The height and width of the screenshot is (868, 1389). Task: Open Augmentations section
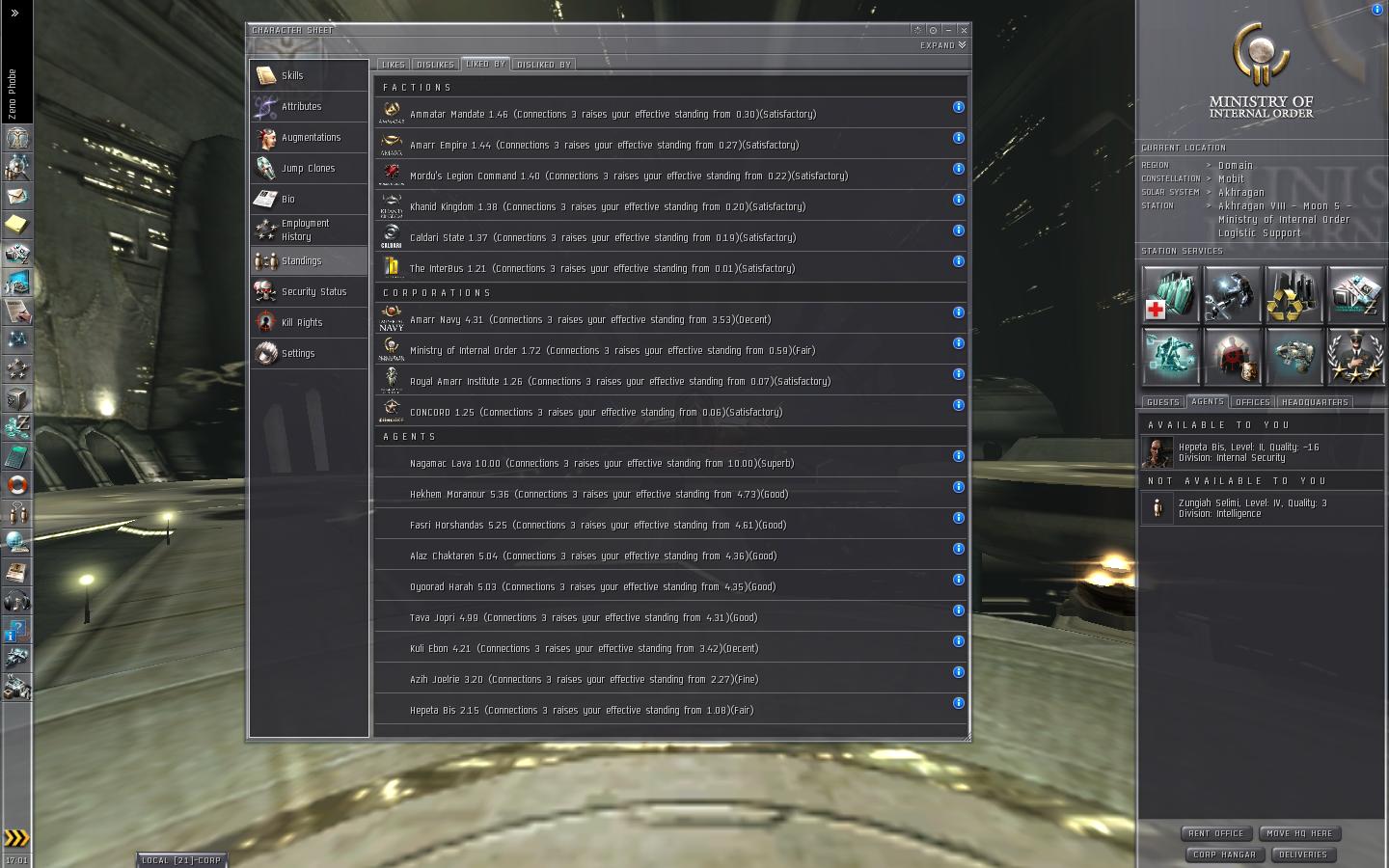pyautogui.click(x=309, y=137)
